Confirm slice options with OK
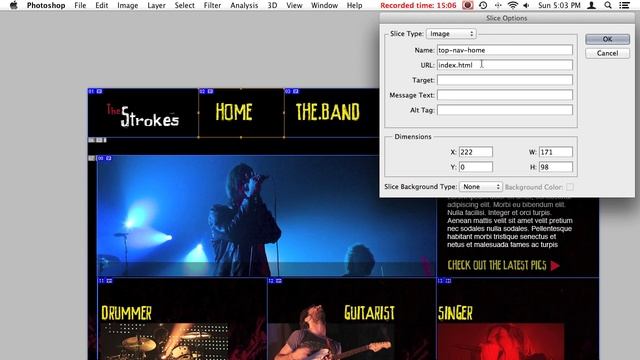 click(x=607, y=39)
